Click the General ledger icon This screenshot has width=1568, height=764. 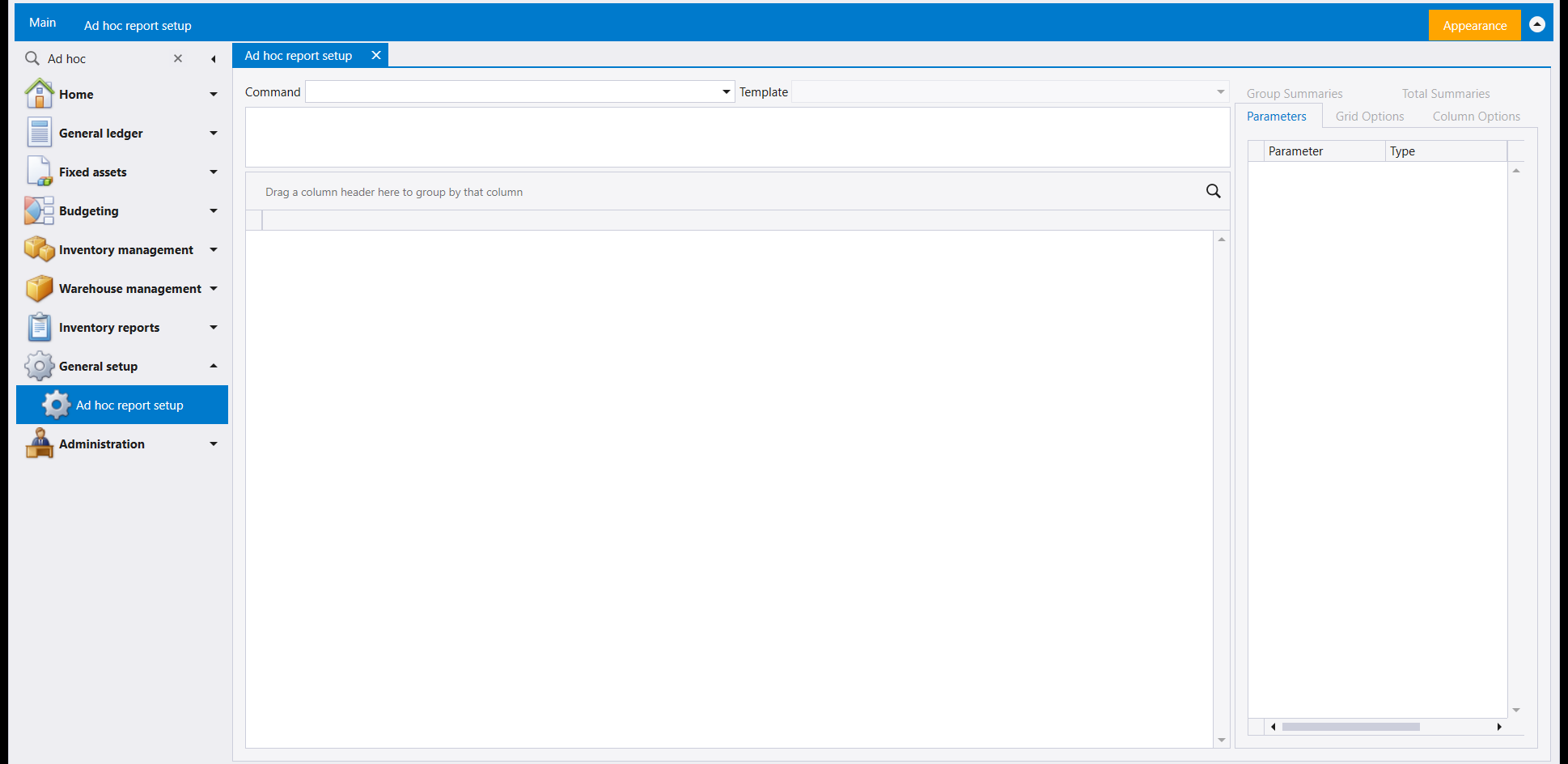pyautogui.click(x=39, y=133)
